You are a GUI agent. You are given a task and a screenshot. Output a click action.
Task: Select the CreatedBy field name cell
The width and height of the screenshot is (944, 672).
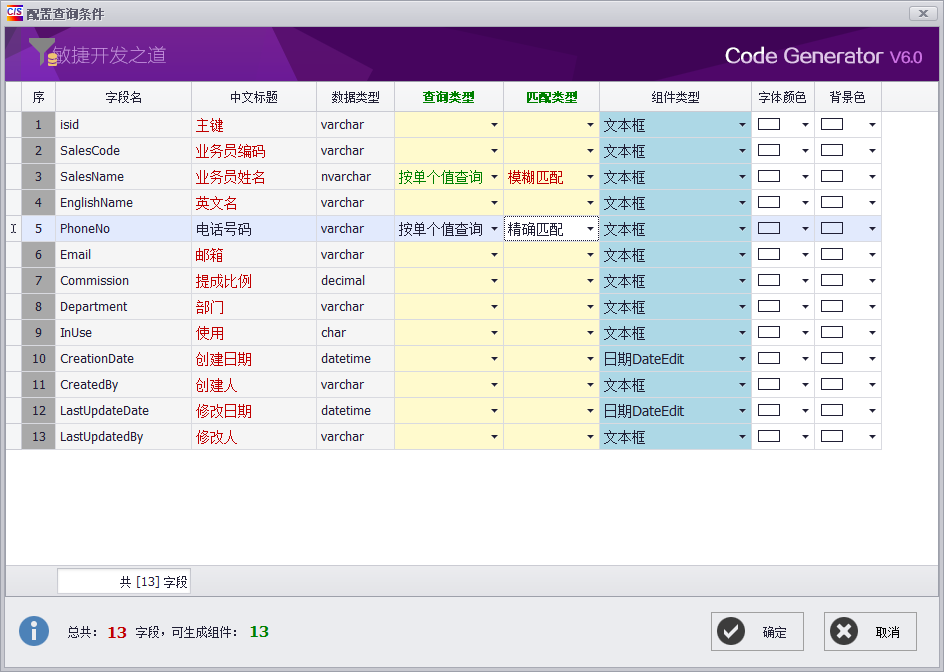point(123,384)
